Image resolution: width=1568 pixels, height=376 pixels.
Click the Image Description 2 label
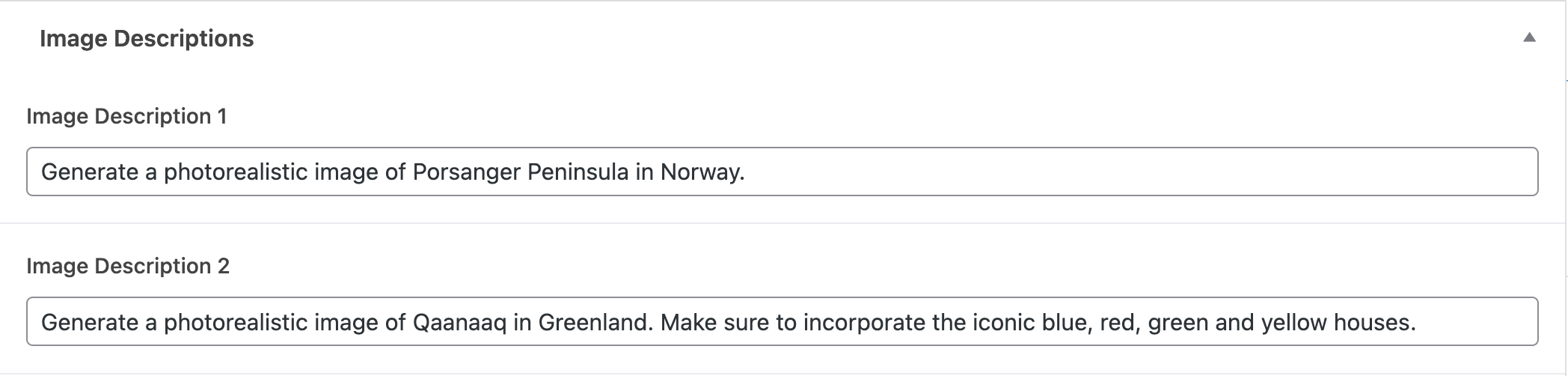coord(128,266)
